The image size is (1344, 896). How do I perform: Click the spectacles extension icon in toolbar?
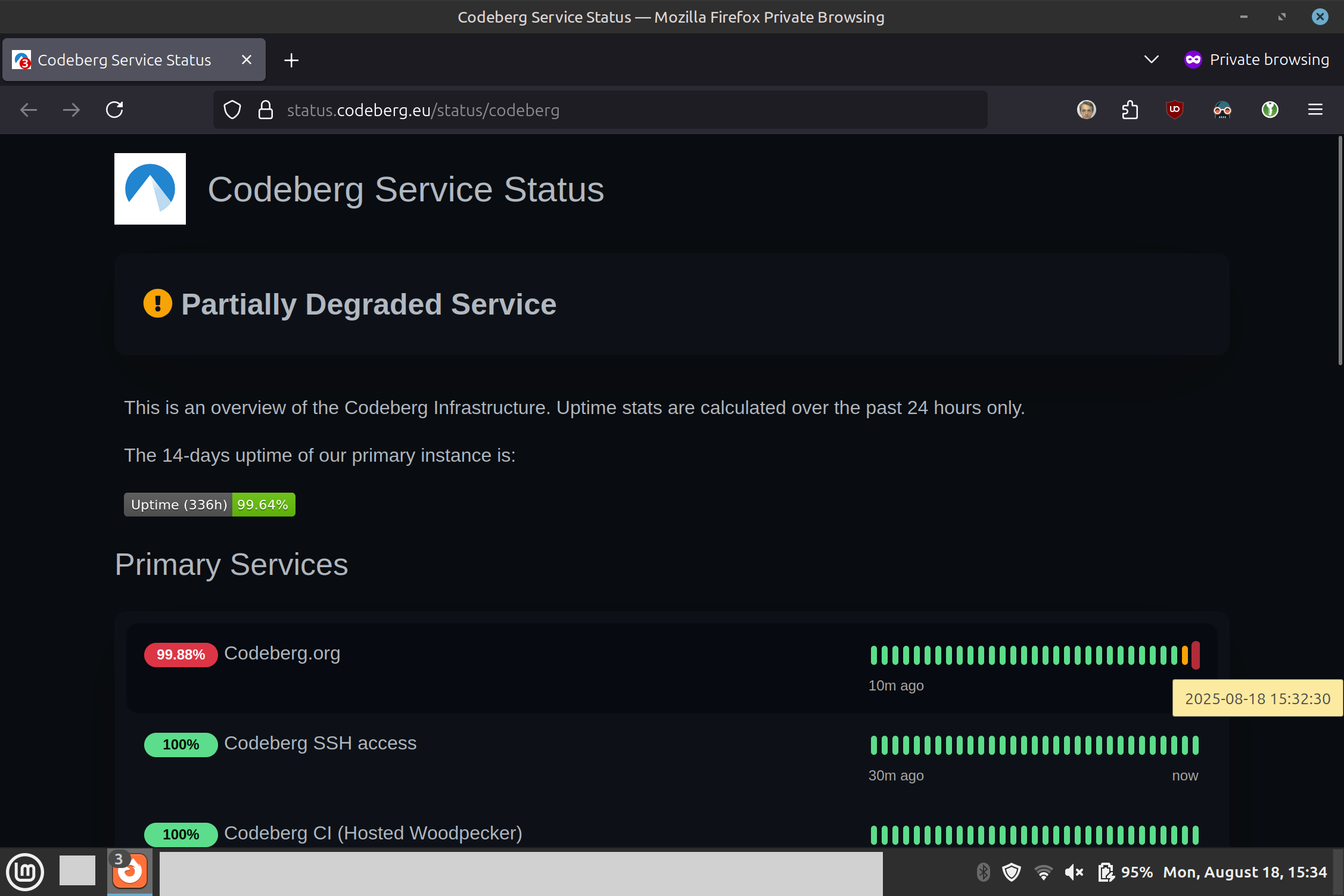pyautogui.click(x=1222, y=110)
